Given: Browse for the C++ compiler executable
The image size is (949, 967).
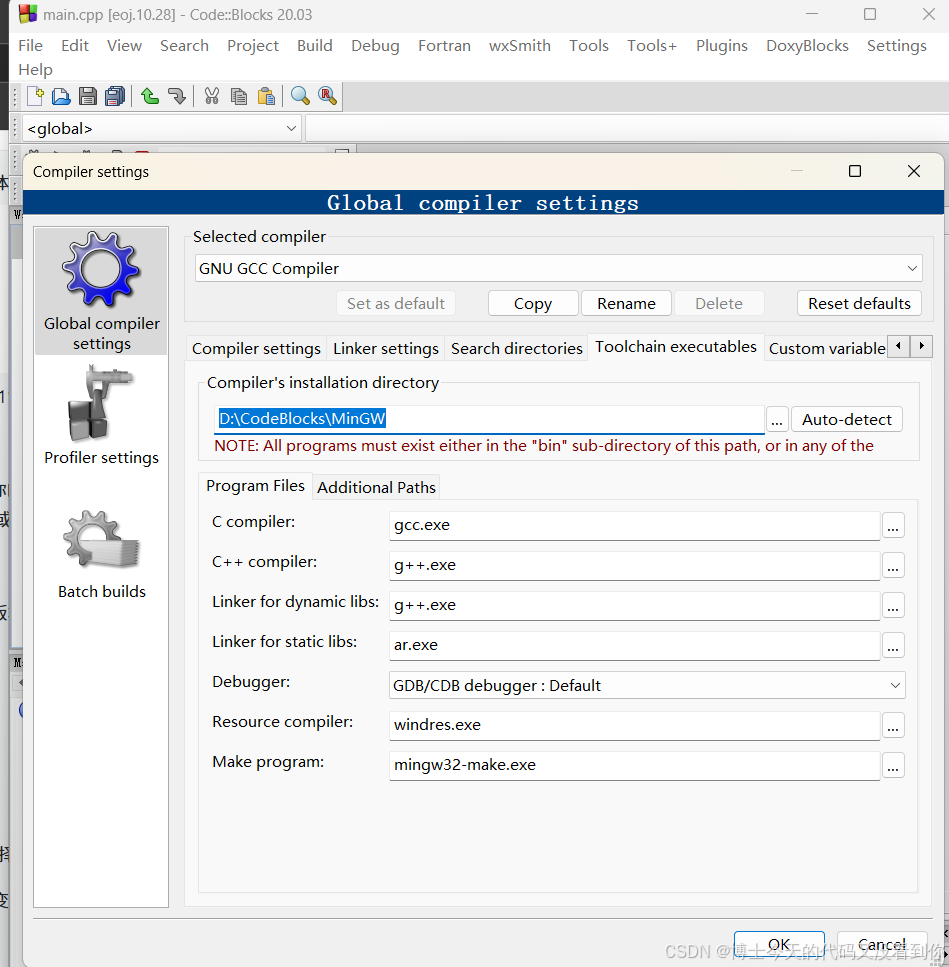Looking at the screenshot, I should pos(893,566).
